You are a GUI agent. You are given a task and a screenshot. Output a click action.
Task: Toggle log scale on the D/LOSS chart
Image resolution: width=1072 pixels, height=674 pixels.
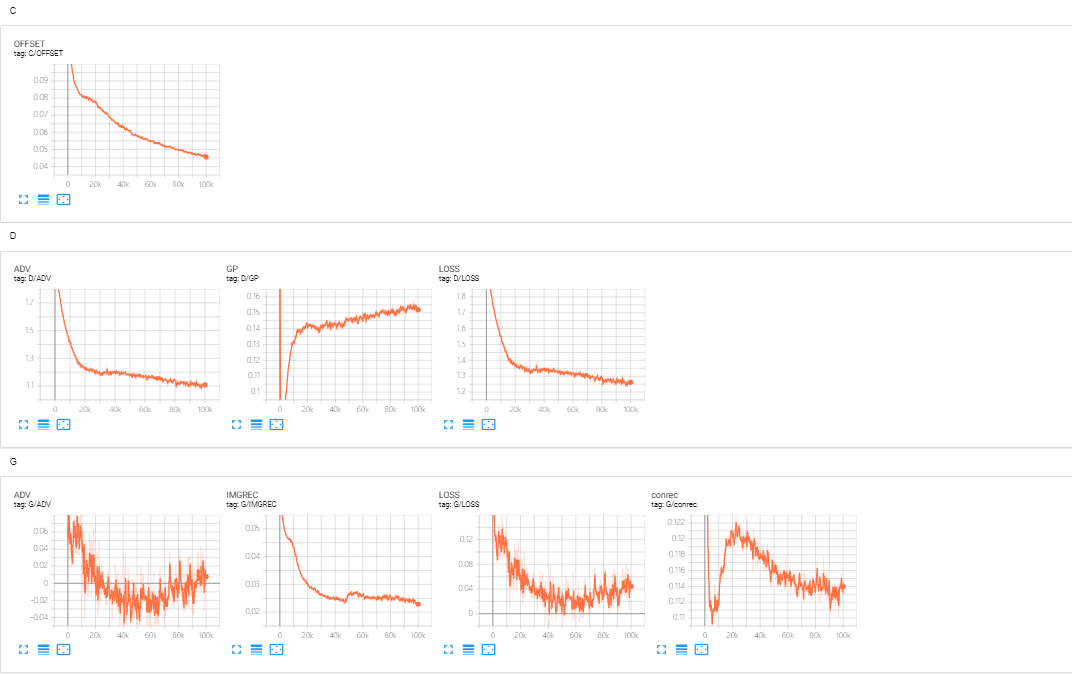468,424
